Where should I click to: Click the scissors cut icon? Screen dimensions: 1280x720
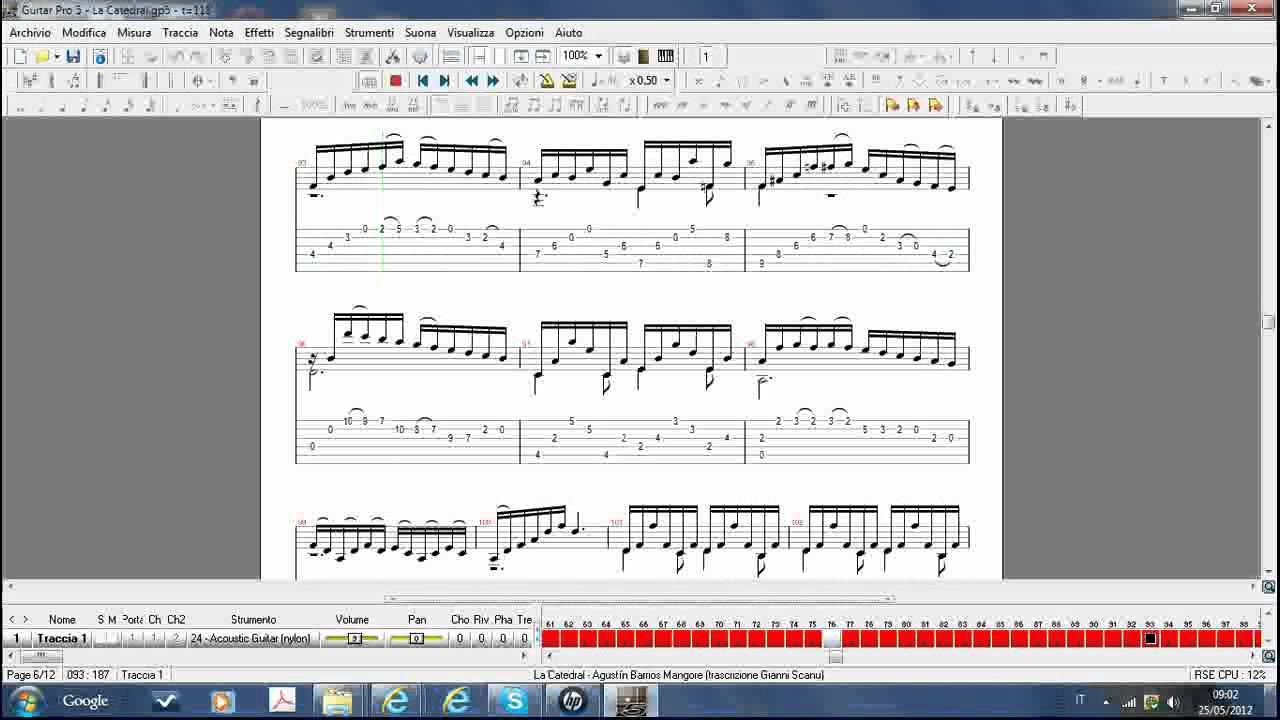click(393, 57)
